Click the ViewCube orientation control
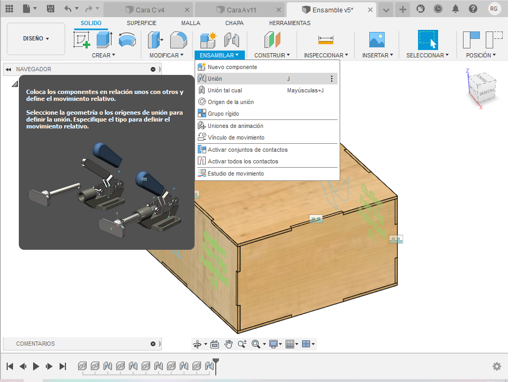 (x=482, y=88)
